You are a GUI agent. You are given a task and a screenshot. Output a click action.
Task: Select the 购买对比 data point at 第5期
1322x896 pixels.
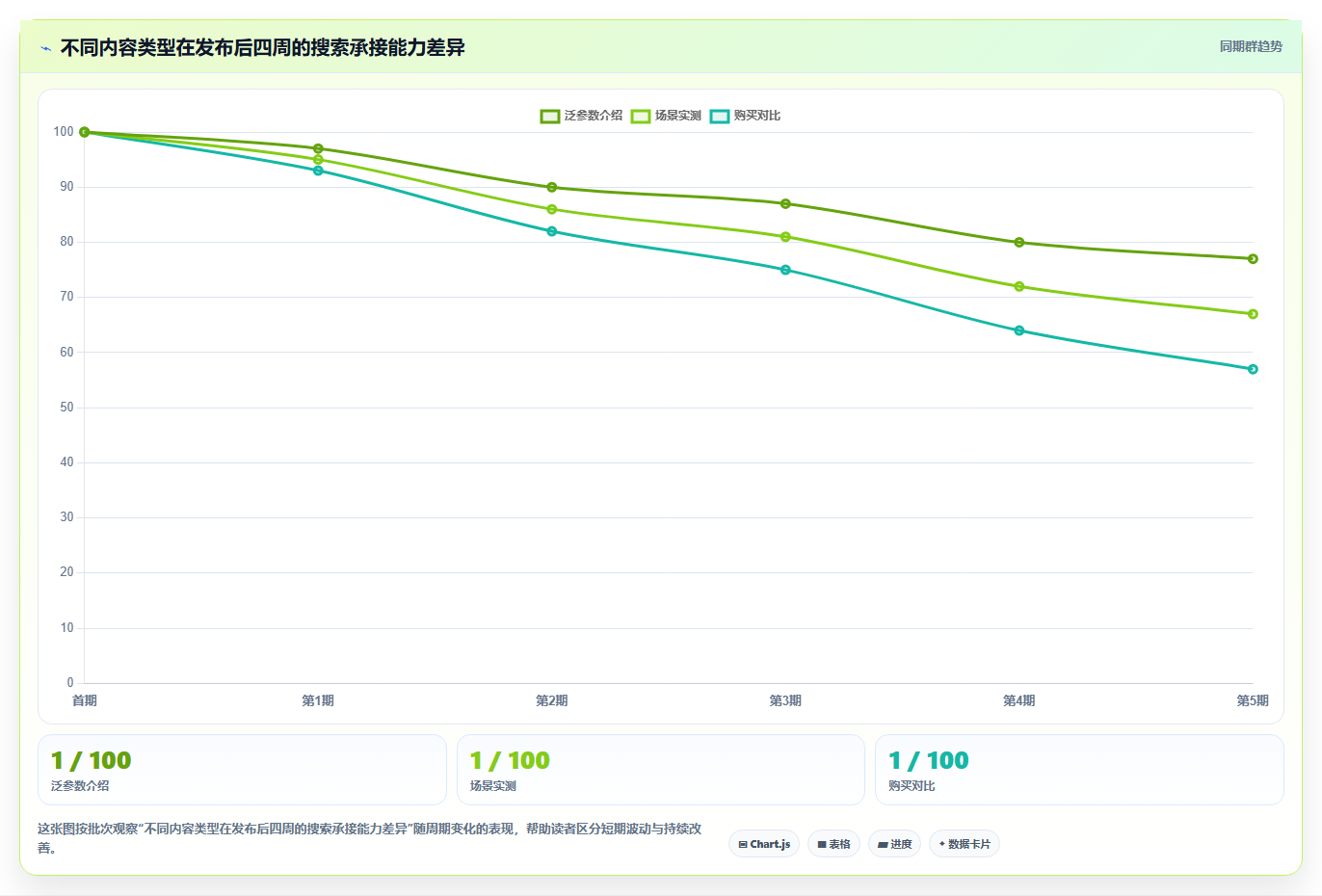point(1253,369)
